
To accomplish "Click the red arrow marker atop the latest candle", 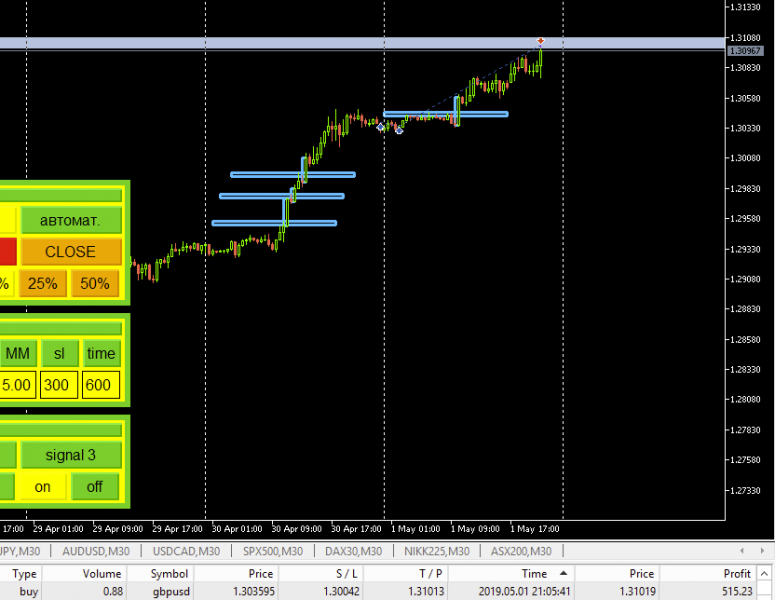I will [x=541, y=41].
